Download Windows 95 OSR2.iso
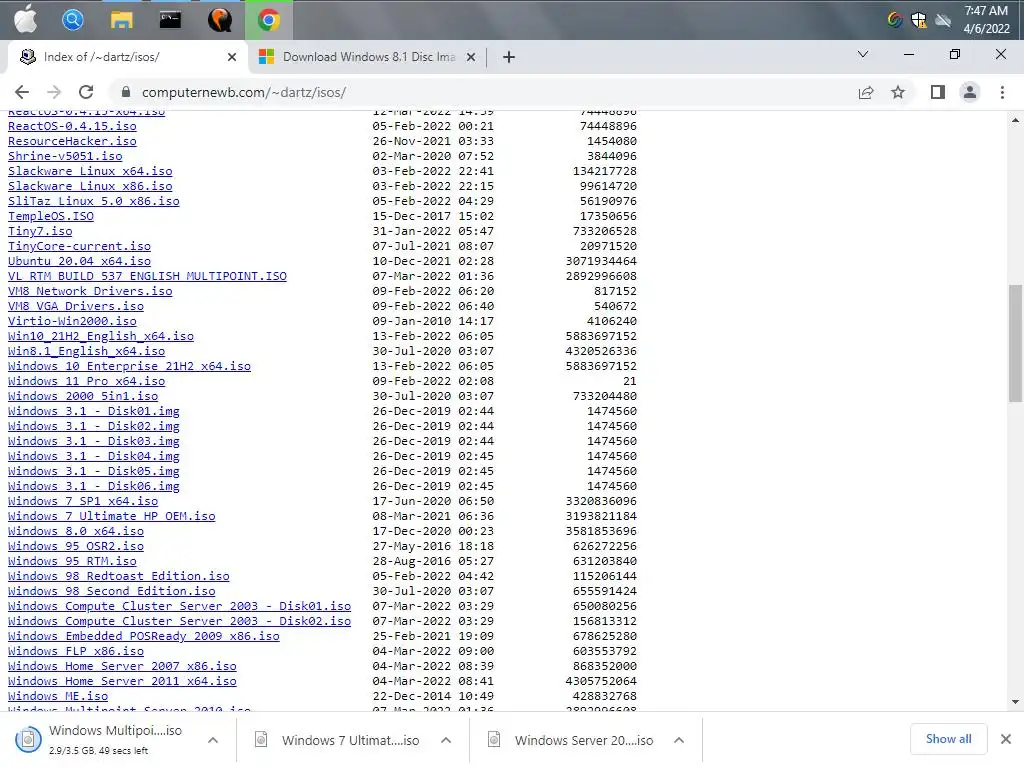Viewport: 1024px width, 768px height. pos(76,547)
